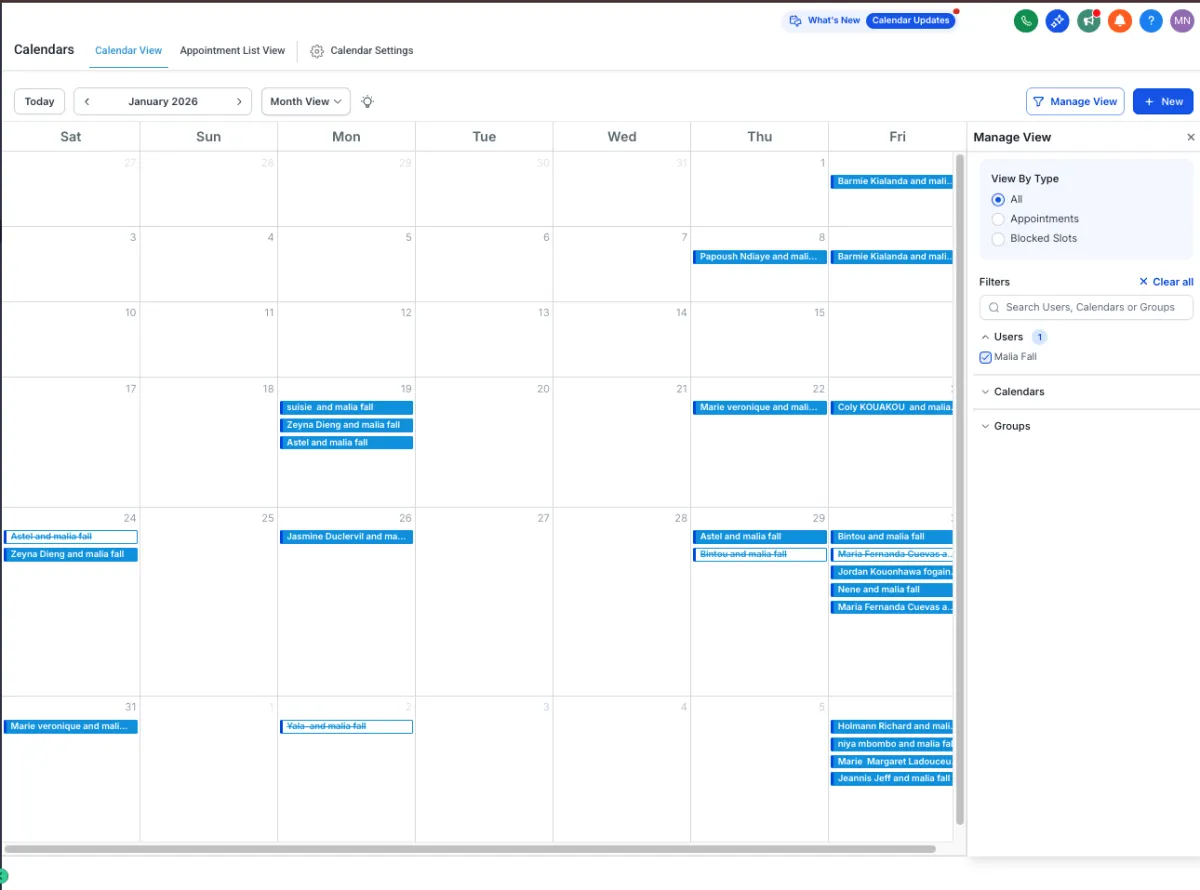
Task: Click the What's New icon
Action: pos(795,20)
